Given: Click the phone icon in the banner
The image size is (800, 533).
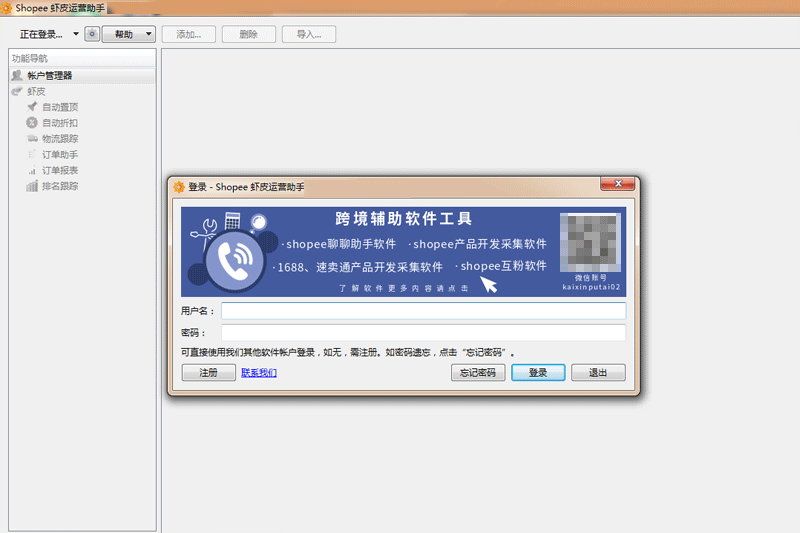Looking at the screenshot, I should (236, 261).
